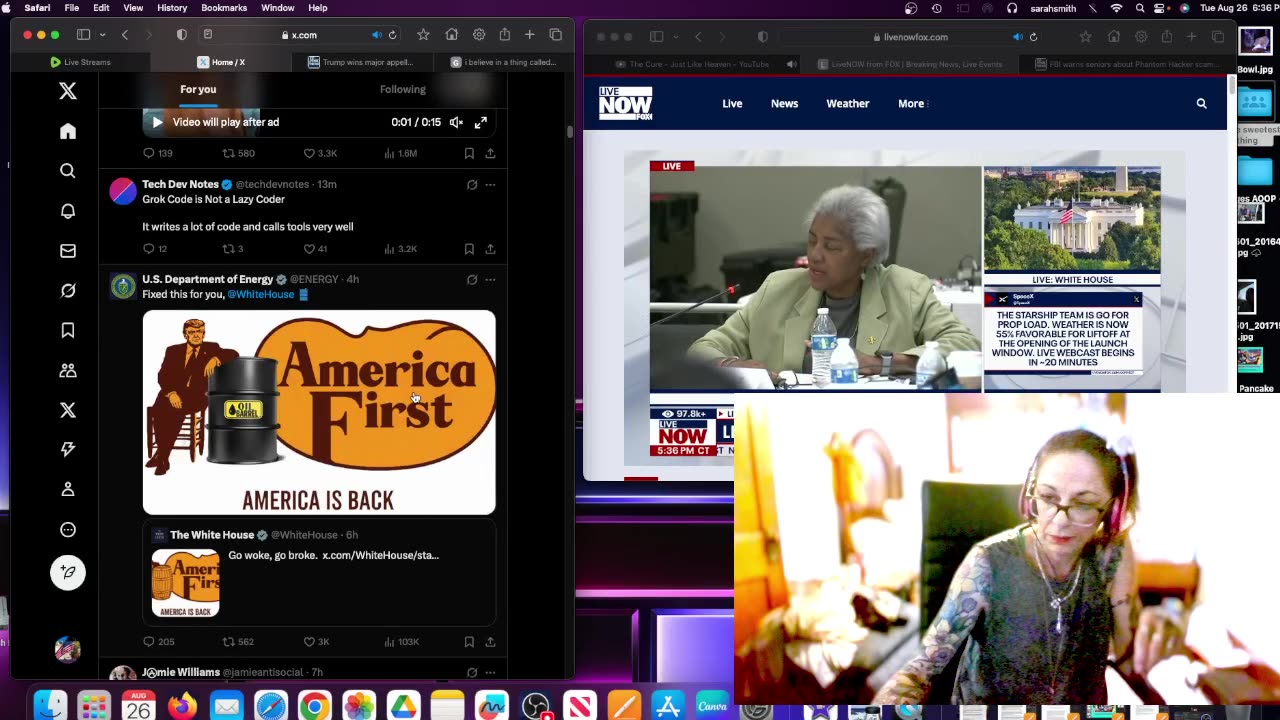Open Control Center in the menu bar

coord(1161,8)
